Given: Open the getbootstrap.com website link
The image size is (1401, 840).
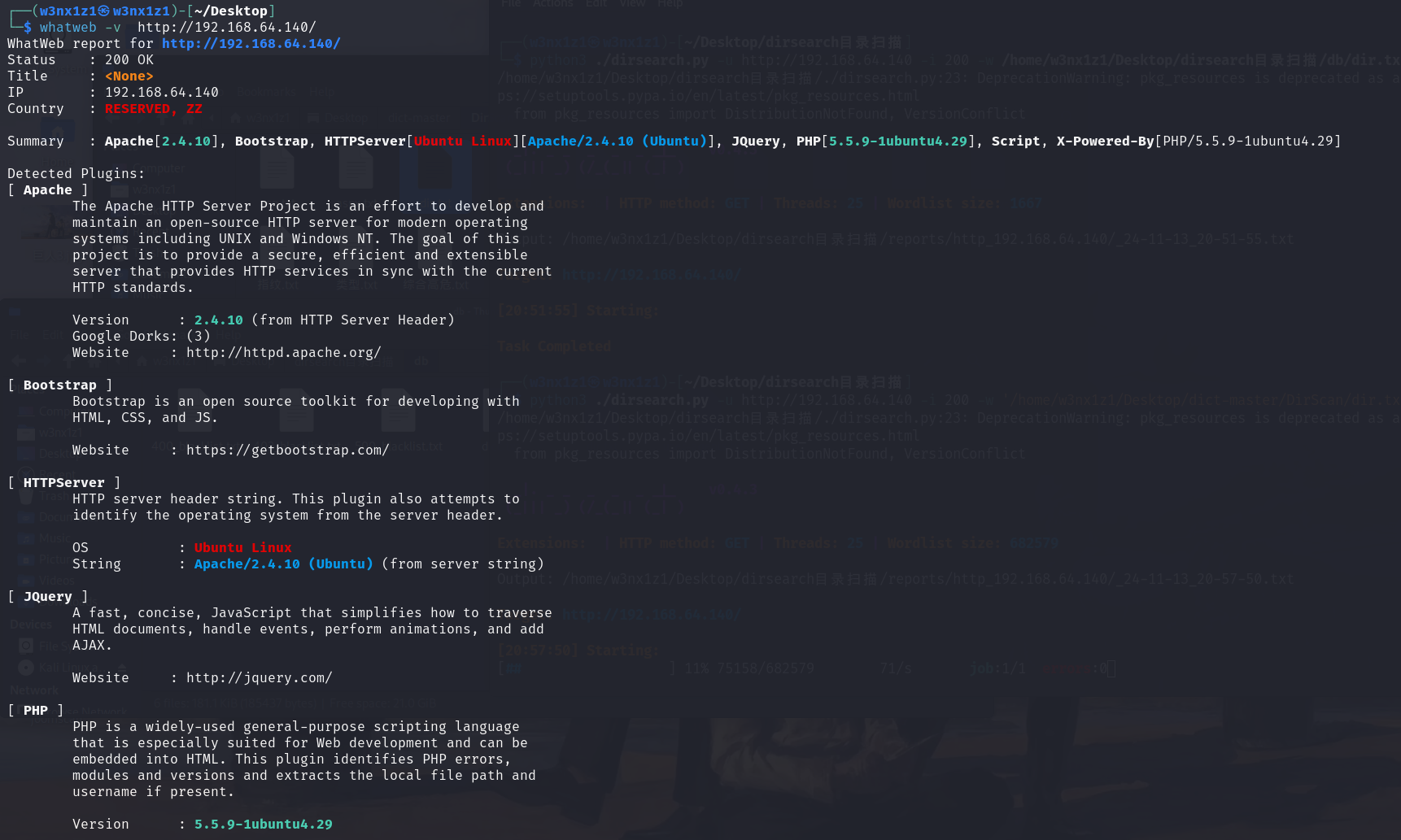Looking at the screenshot, I should pos(287,450).
